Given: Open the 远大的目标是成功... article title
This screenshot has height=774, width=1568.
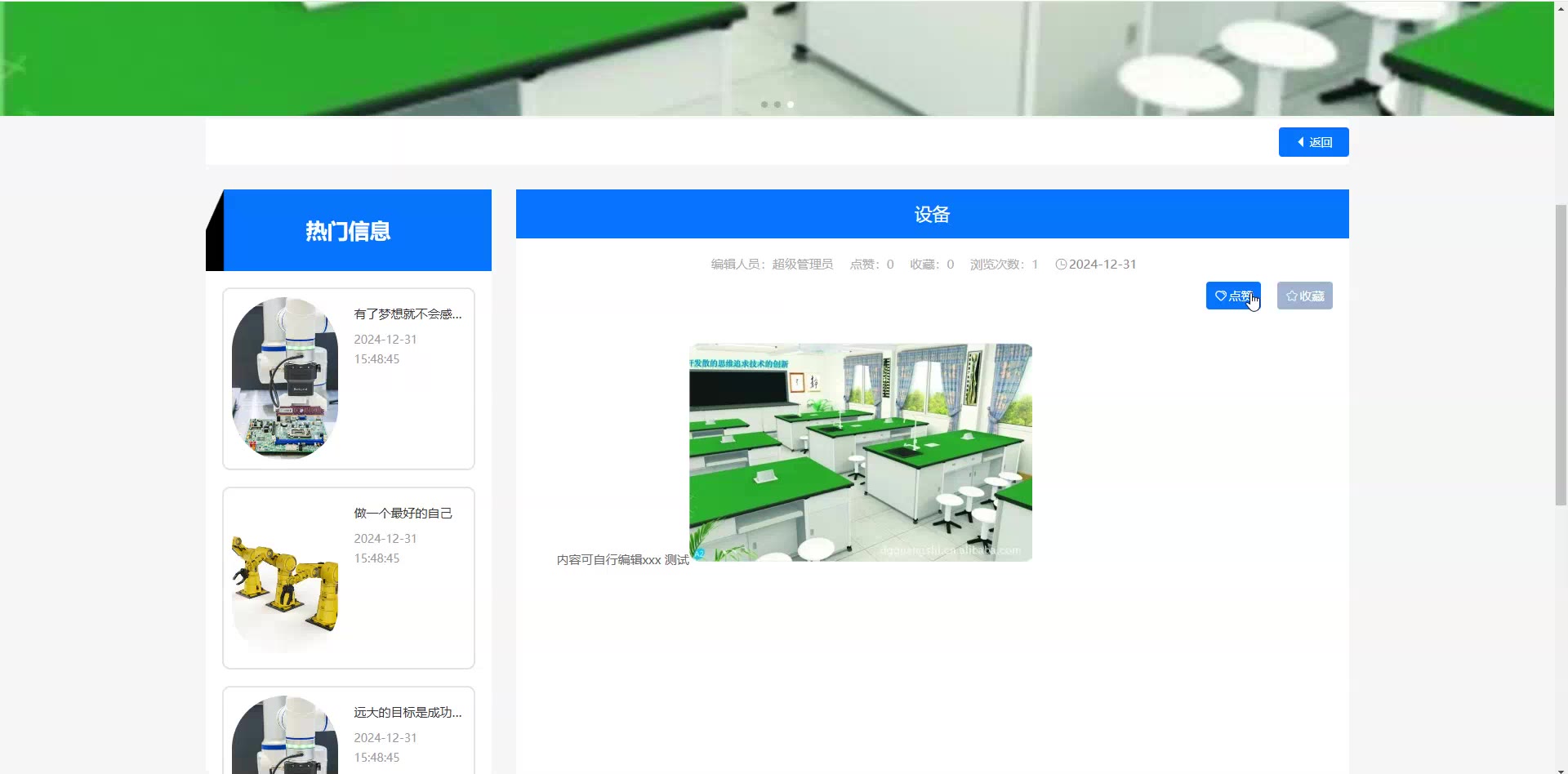Looking at the screenshot, I should 408,713.
